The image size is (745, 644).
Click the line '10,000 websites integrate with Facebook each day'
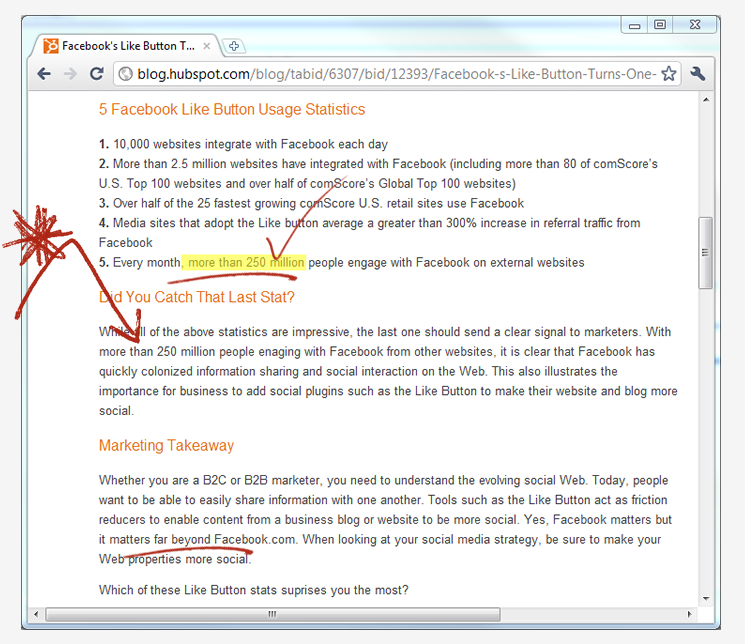(250, 144)
